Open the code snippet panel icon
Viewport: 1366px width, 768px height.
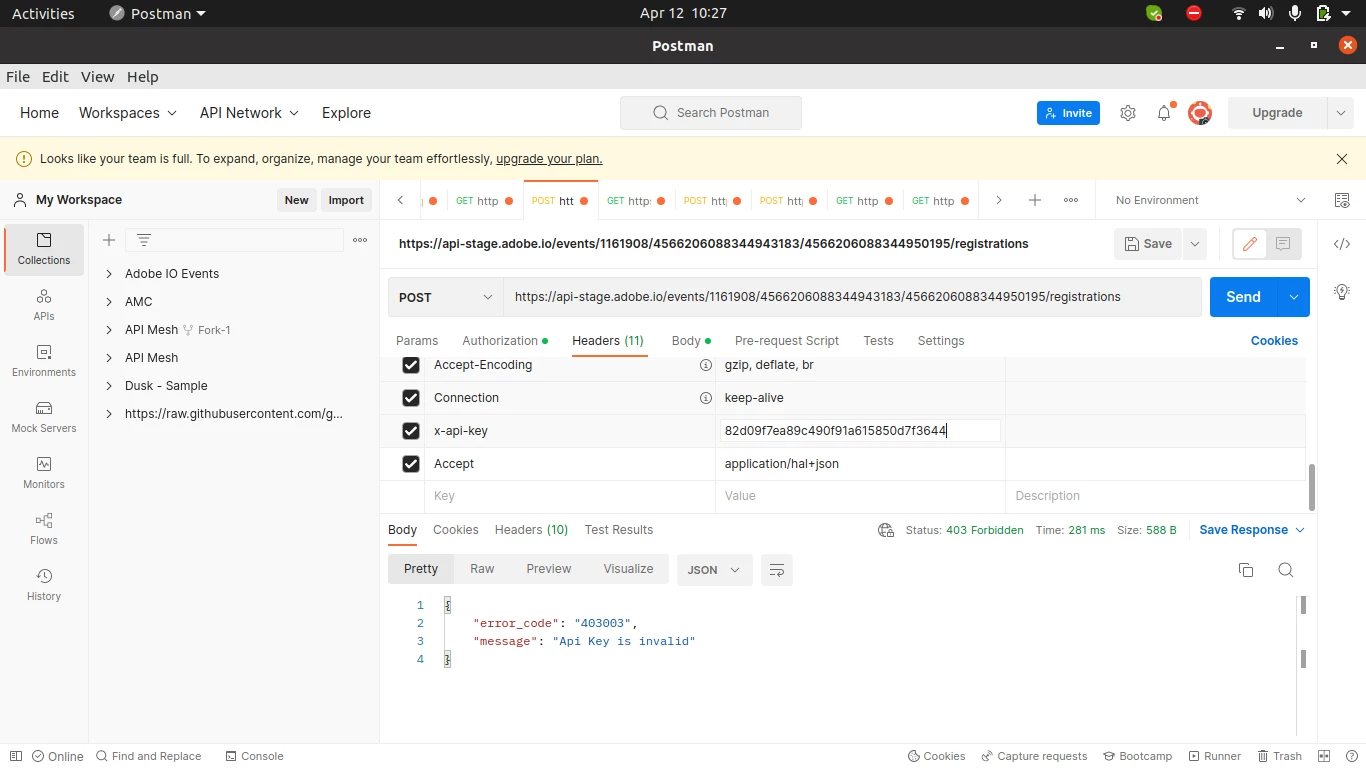1342,244
